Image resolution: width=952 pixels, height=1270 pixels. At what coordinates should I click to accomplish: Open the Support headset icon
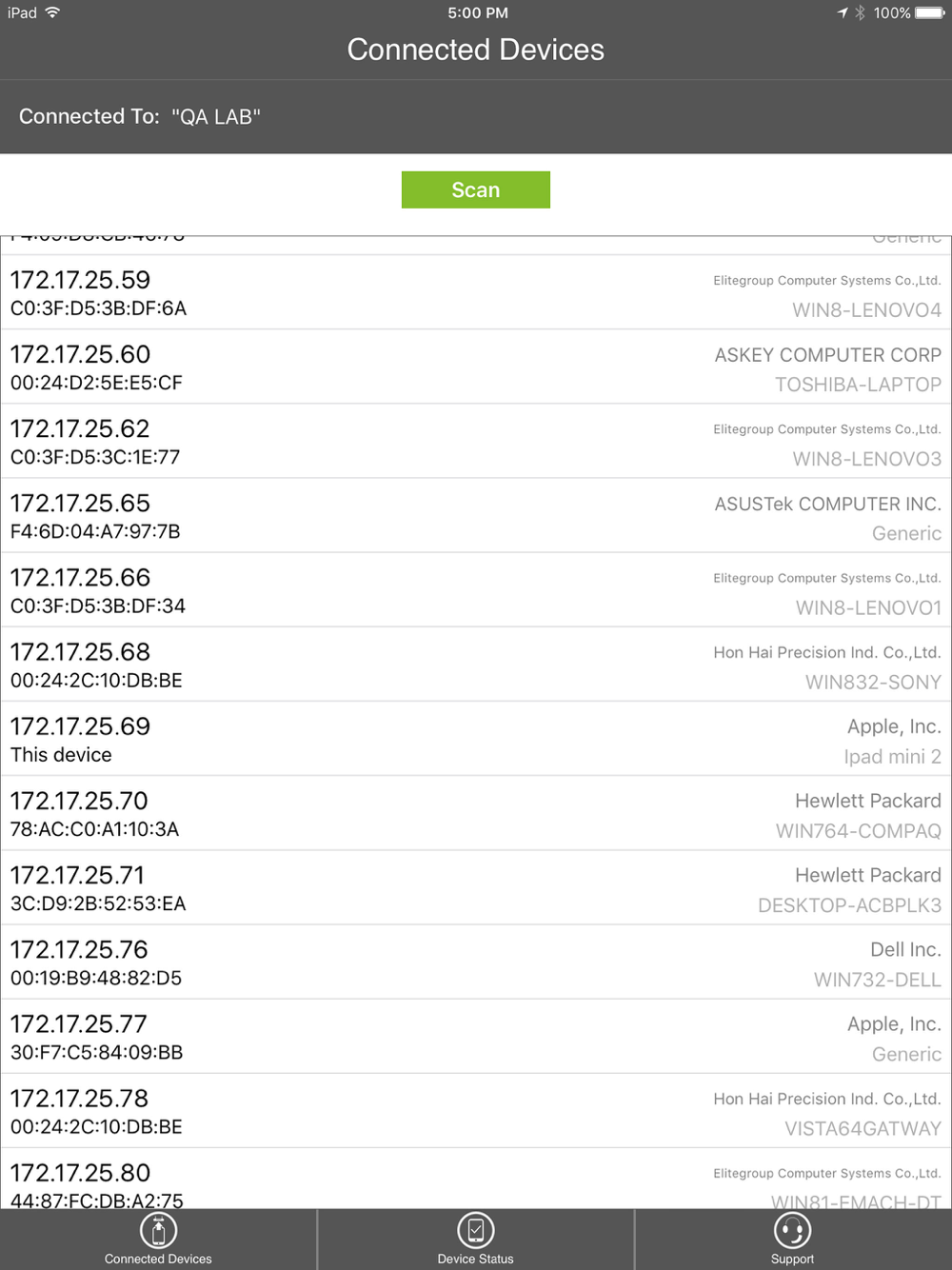792,1231
